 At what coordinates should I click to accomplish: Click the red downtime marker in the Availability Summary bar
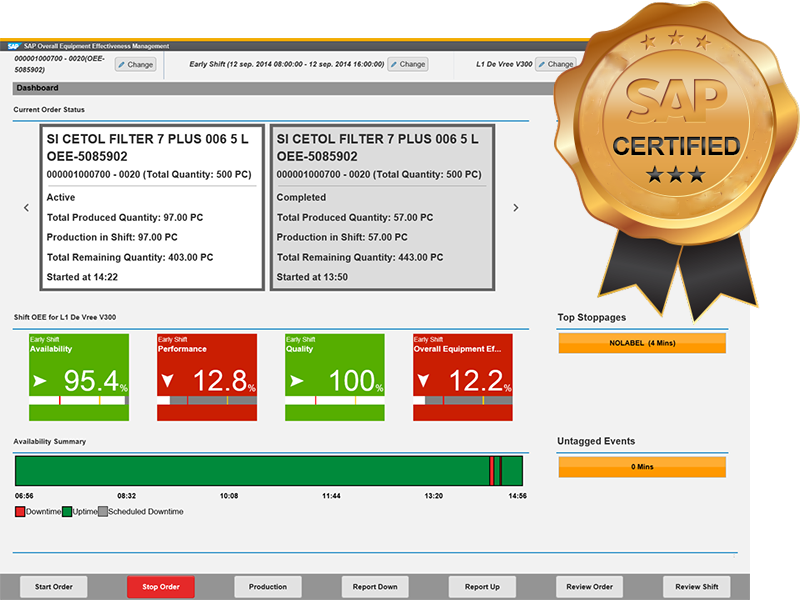492,467
